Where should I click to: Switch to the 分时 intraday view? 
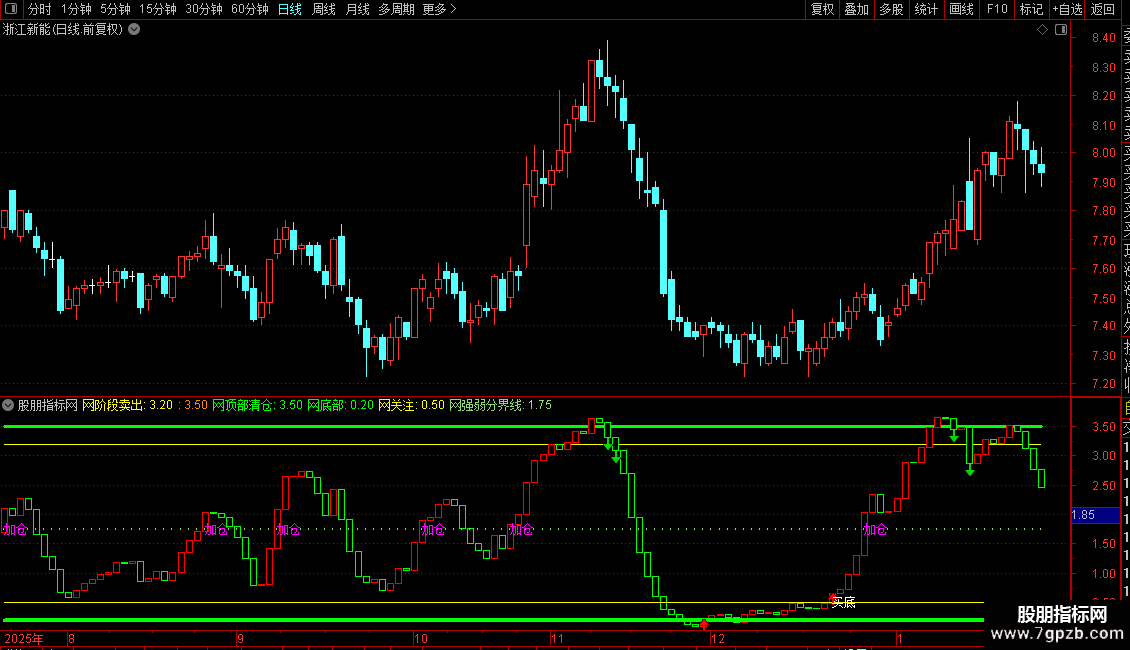(x=40, y=9)
